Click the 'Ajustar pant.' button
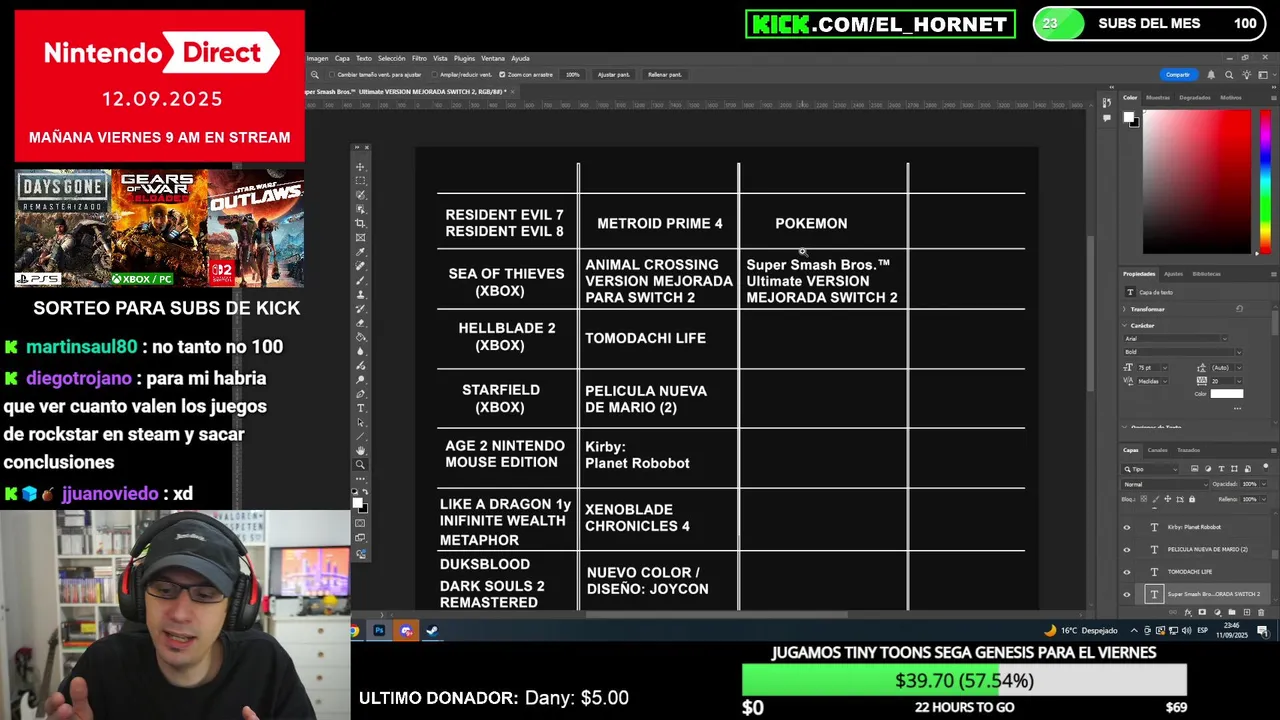The image size is (1280, 720). [613, 75]
